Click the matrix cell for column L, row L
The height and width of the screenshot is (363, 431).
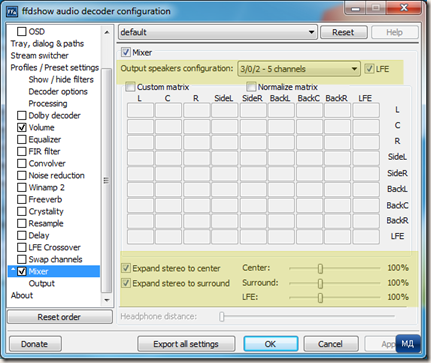point(140,110)
